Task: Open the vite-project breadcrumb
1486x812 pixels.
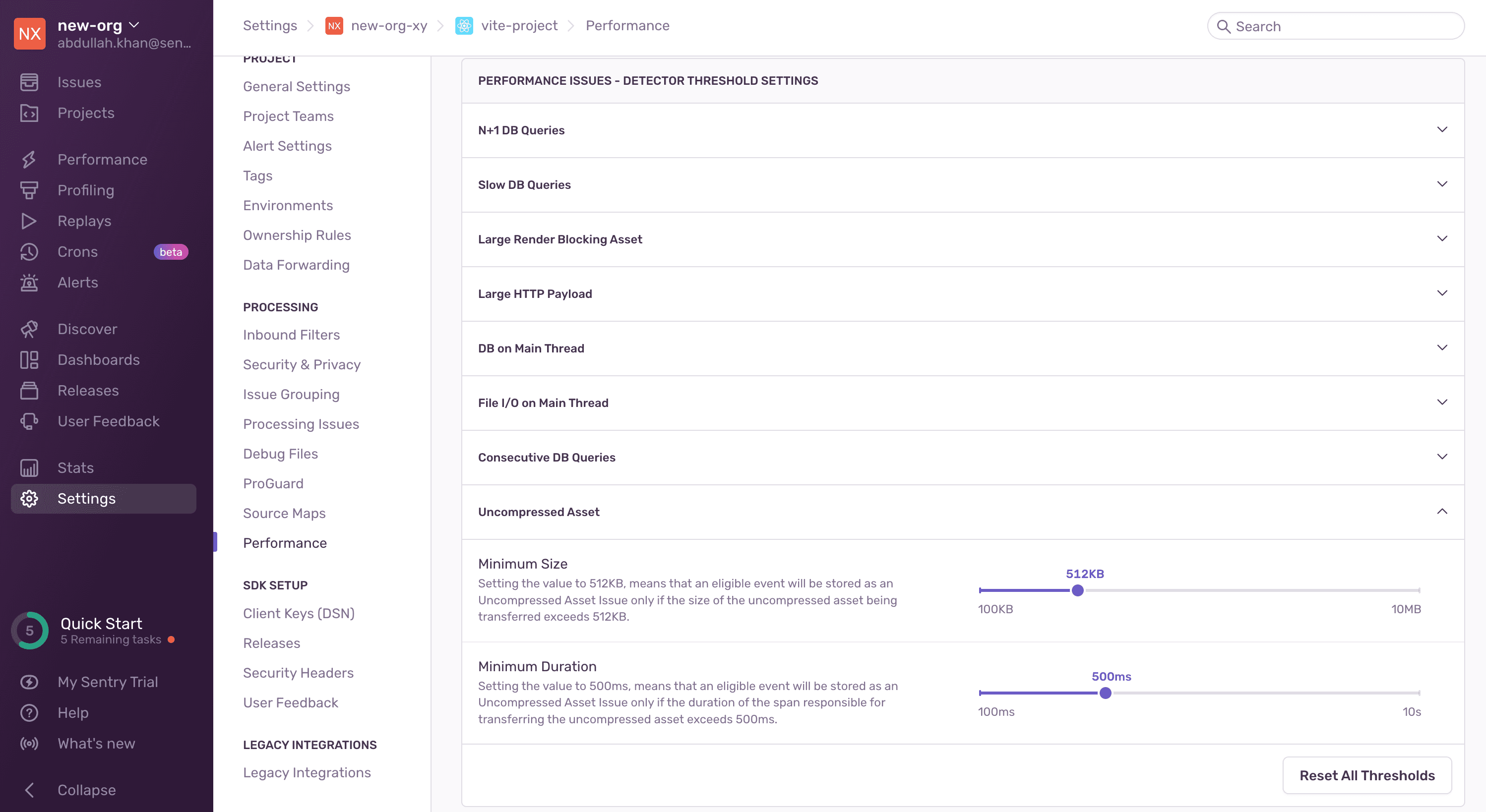Action: click(519, 25)
